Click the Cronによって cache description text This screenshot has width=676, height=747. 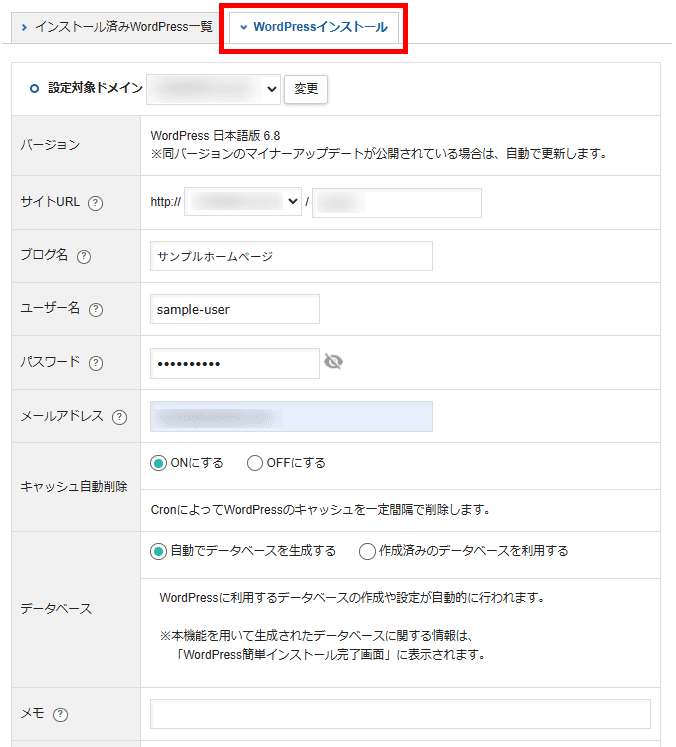click(321, 510)
